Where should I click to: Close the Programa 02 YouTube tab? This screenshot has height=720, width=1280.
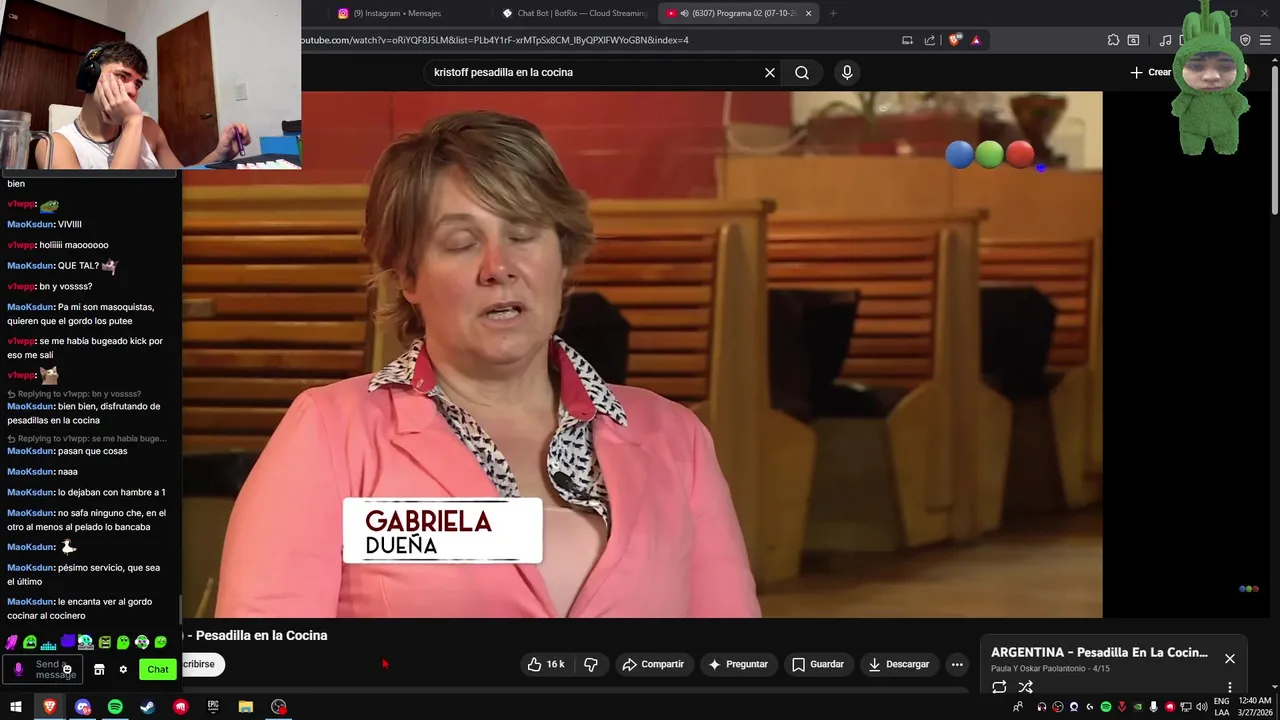[808, 13]
